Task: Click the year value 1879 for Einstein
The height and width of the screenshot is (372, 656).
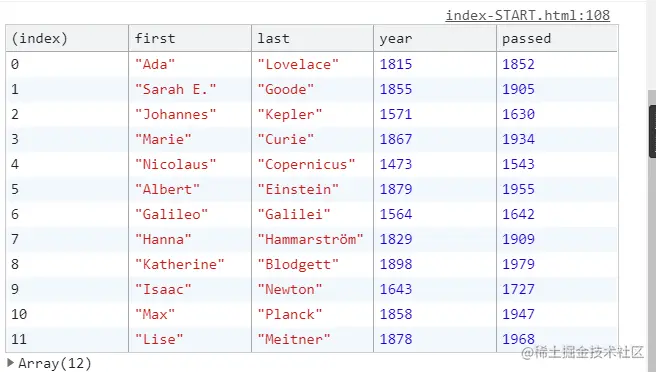Action: point(396,189)
